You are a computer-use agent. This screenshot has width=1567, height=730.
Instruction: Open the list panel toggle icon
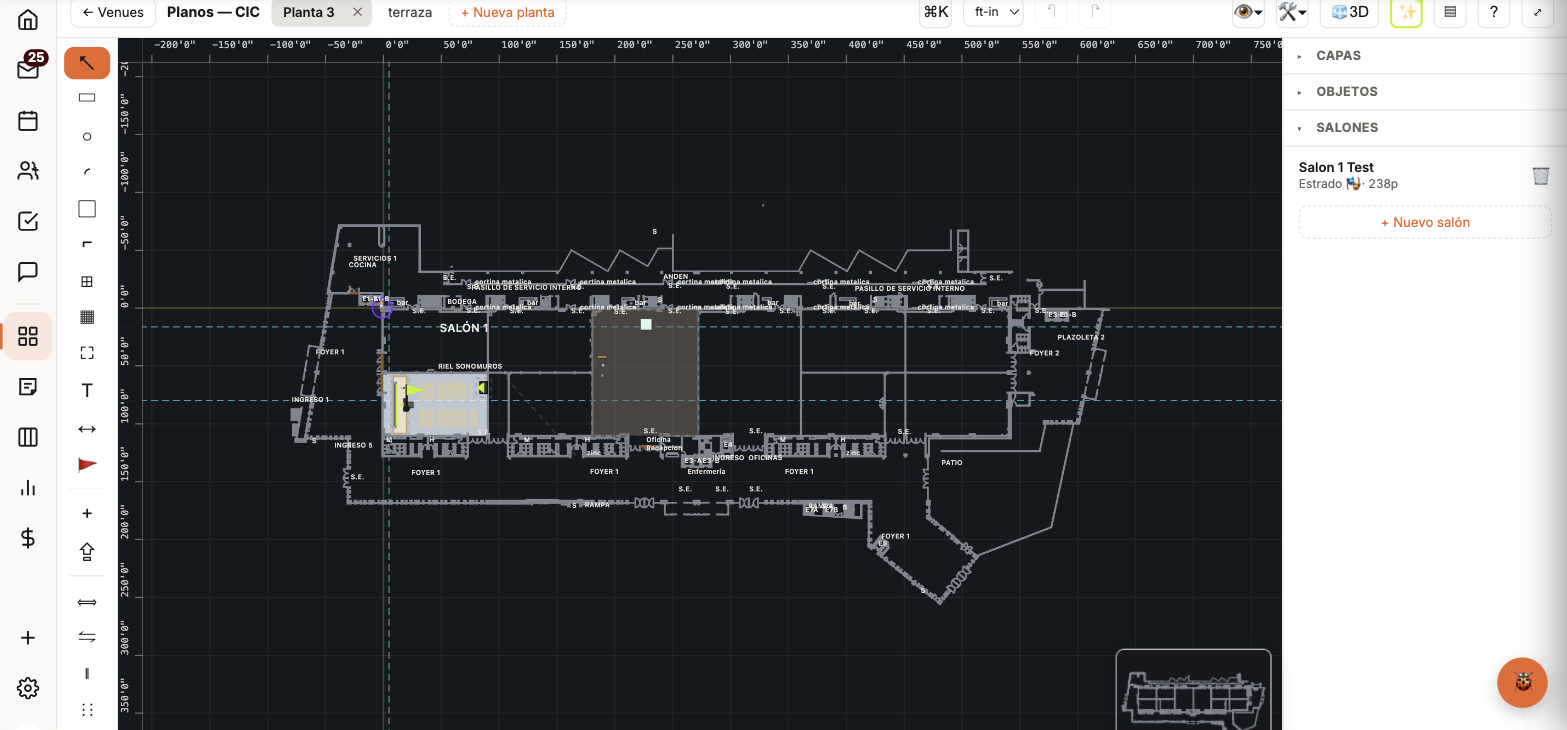[x=1450, y=12]
